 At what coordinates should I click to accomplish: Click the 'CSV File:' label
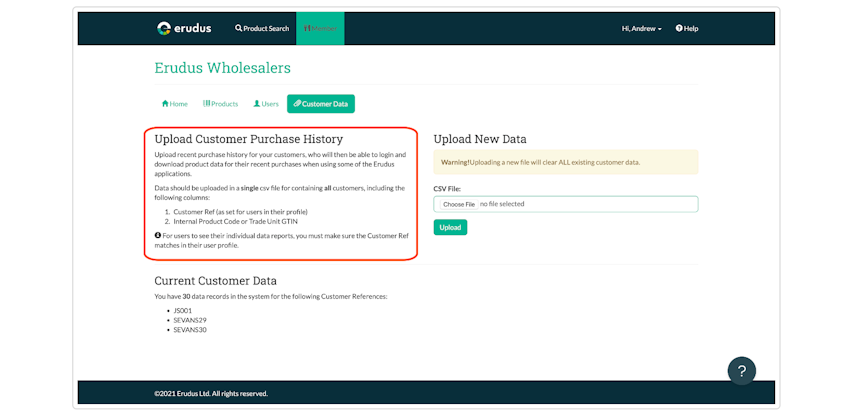click(447, 189)
